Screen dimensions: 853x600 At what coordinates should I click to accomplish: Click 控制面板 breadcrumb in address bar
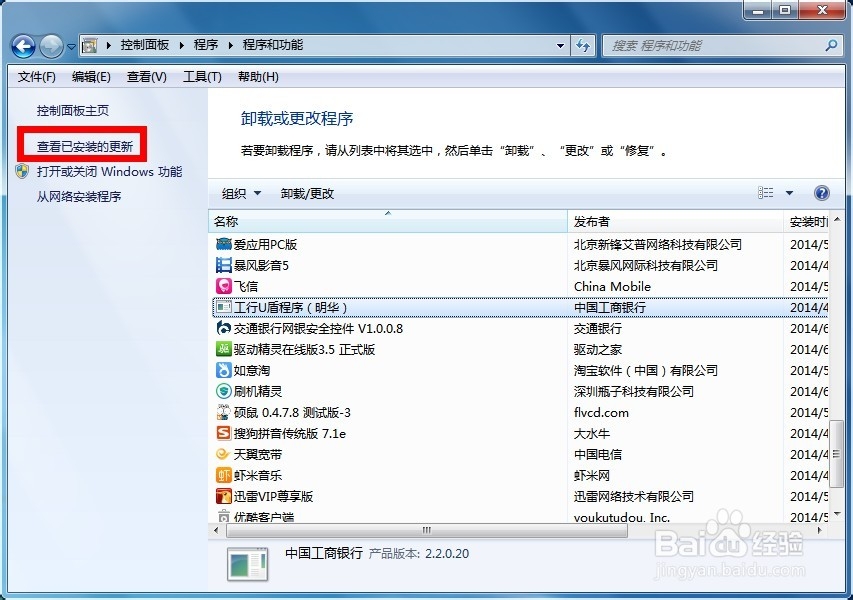(x=145, y=45)
